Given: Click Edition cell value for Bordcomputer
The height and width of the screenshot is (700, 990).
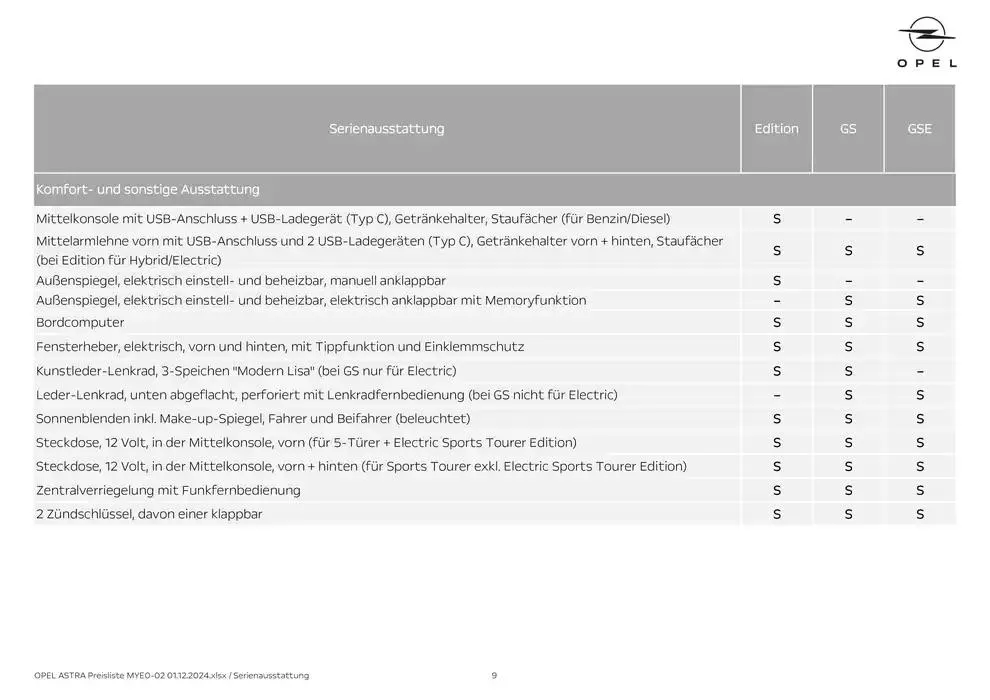Looking at the screenshot, I should (776, 323).
